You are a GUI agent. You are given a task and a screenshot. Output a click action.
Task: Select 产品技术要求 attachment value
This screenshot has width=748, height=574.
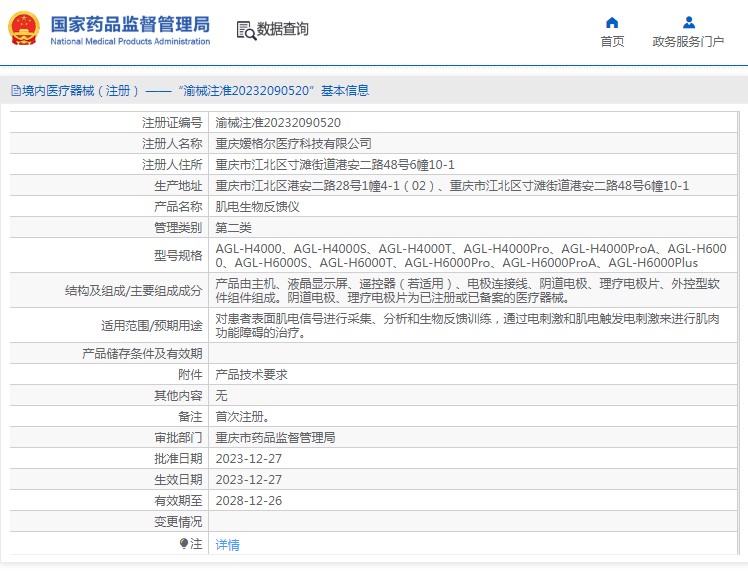coord(251,375)
